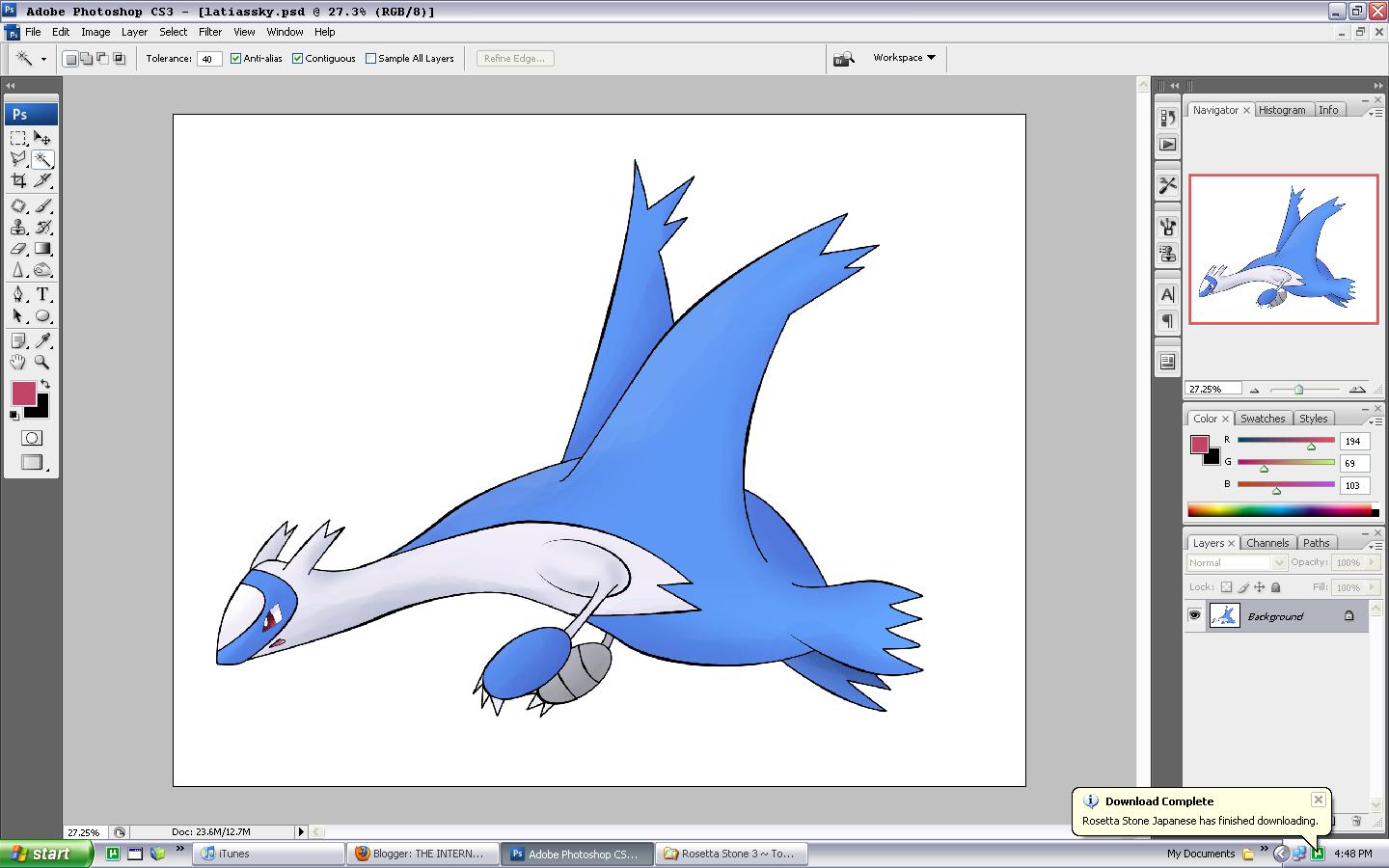Image resolution: width=1389 pixels, height=868 pixels.
Task: Switch to the Swatches tab
Action: coord(1263,419)
